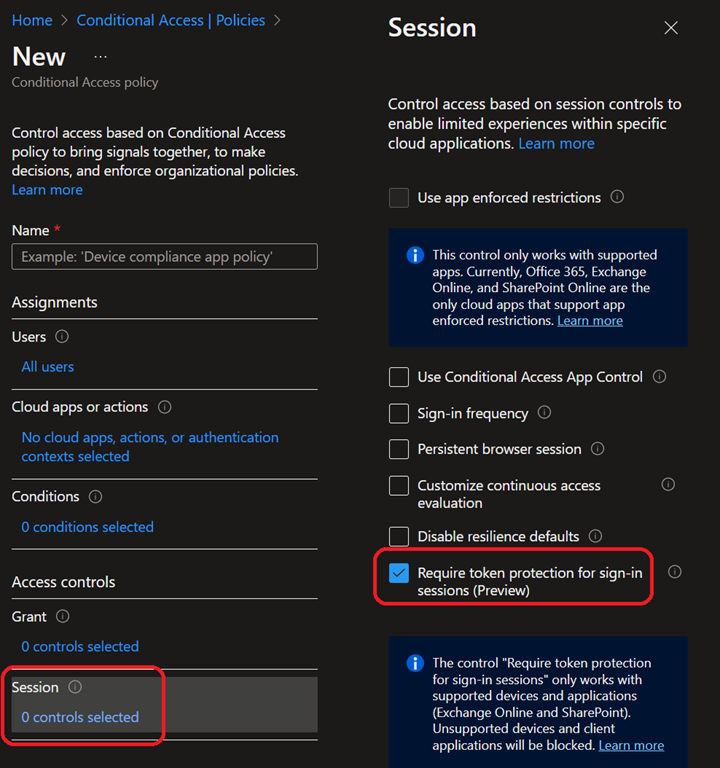Tick the Persistent browser session checkbox
Screen dimensions: 720x768
pyautogui.click(x=399, y=450)
